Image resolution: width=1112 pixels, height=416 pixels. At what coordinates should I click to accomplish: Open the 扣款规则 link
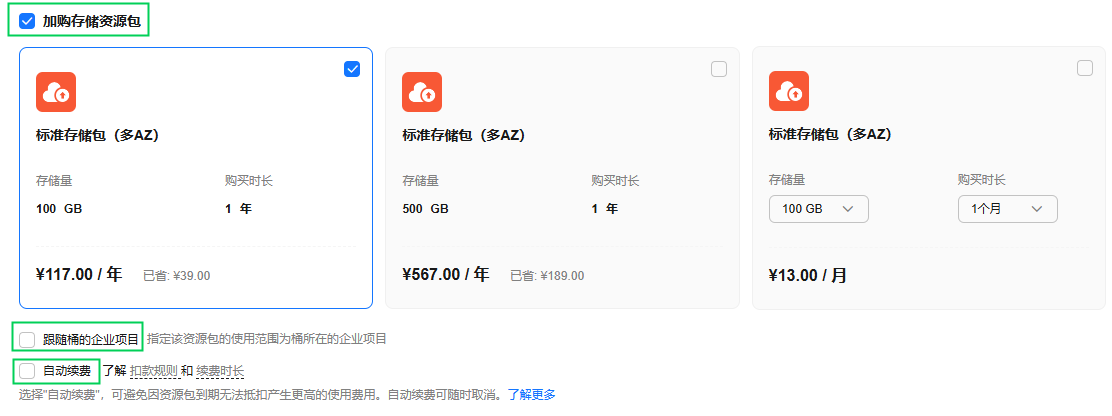[154, 371]
